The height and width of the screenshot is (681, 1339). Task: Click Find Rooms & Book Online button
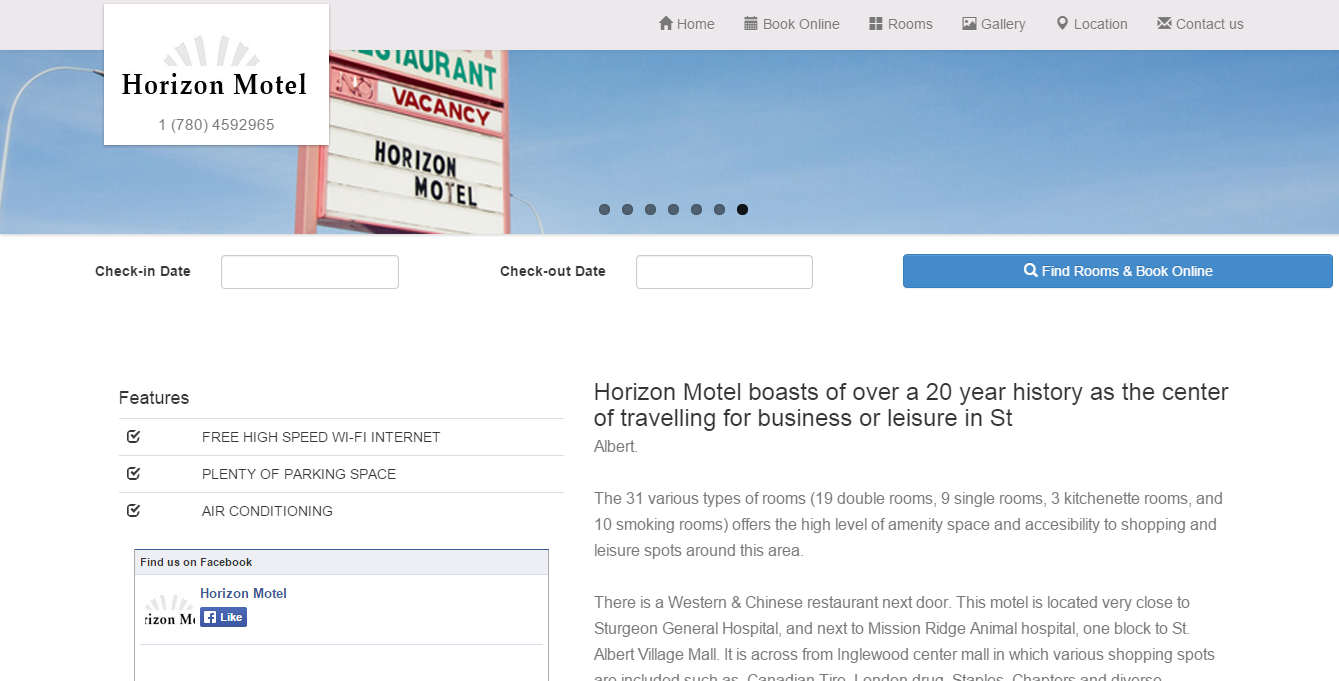point(1118,271)
